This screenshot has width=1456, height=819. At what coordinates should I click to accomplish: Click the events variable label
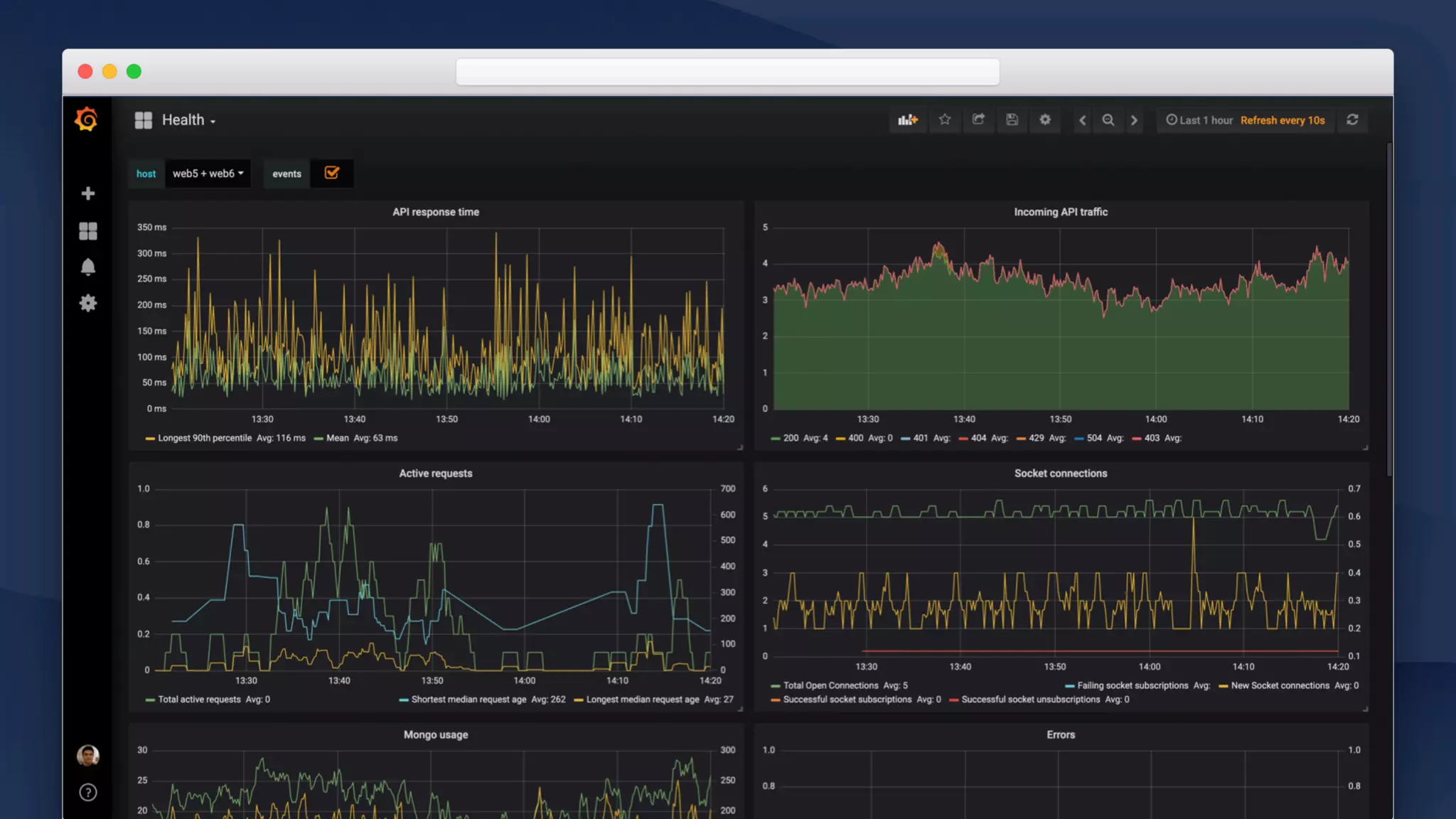287,173
